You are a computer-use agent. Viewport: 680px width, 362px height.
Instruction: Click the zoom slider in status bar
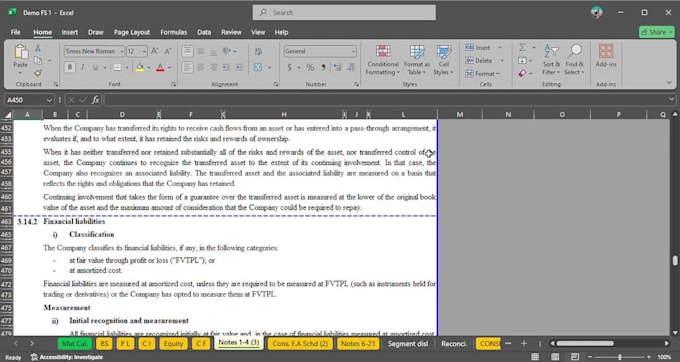[619, 357]
